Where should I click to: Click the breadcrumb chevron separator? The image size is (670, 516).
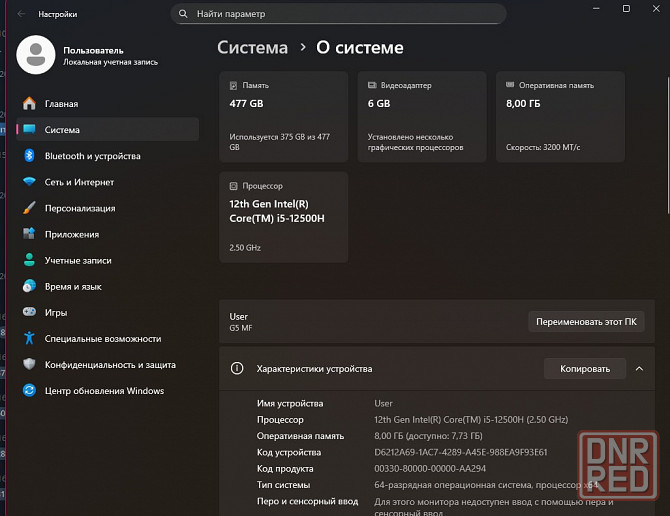[x=303, y=47]
